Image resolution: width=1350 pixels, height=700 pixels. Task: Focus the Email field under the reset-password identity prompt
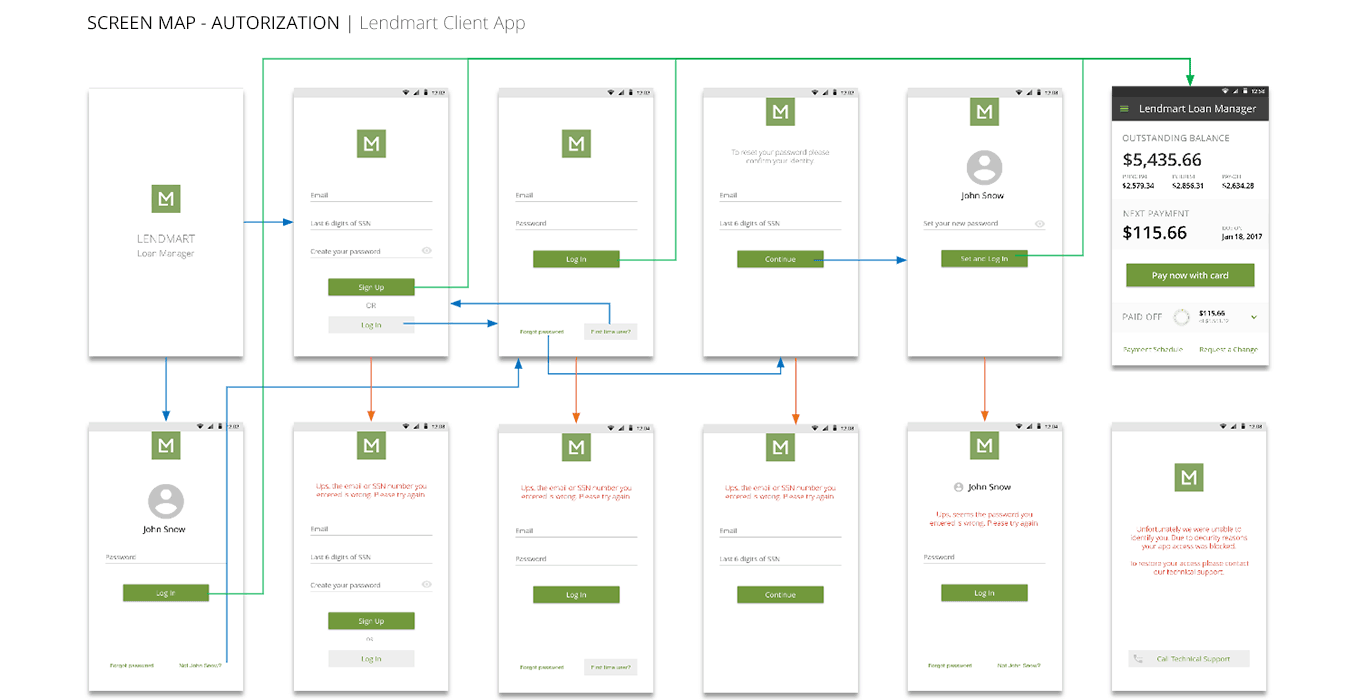tap(780, 196)
